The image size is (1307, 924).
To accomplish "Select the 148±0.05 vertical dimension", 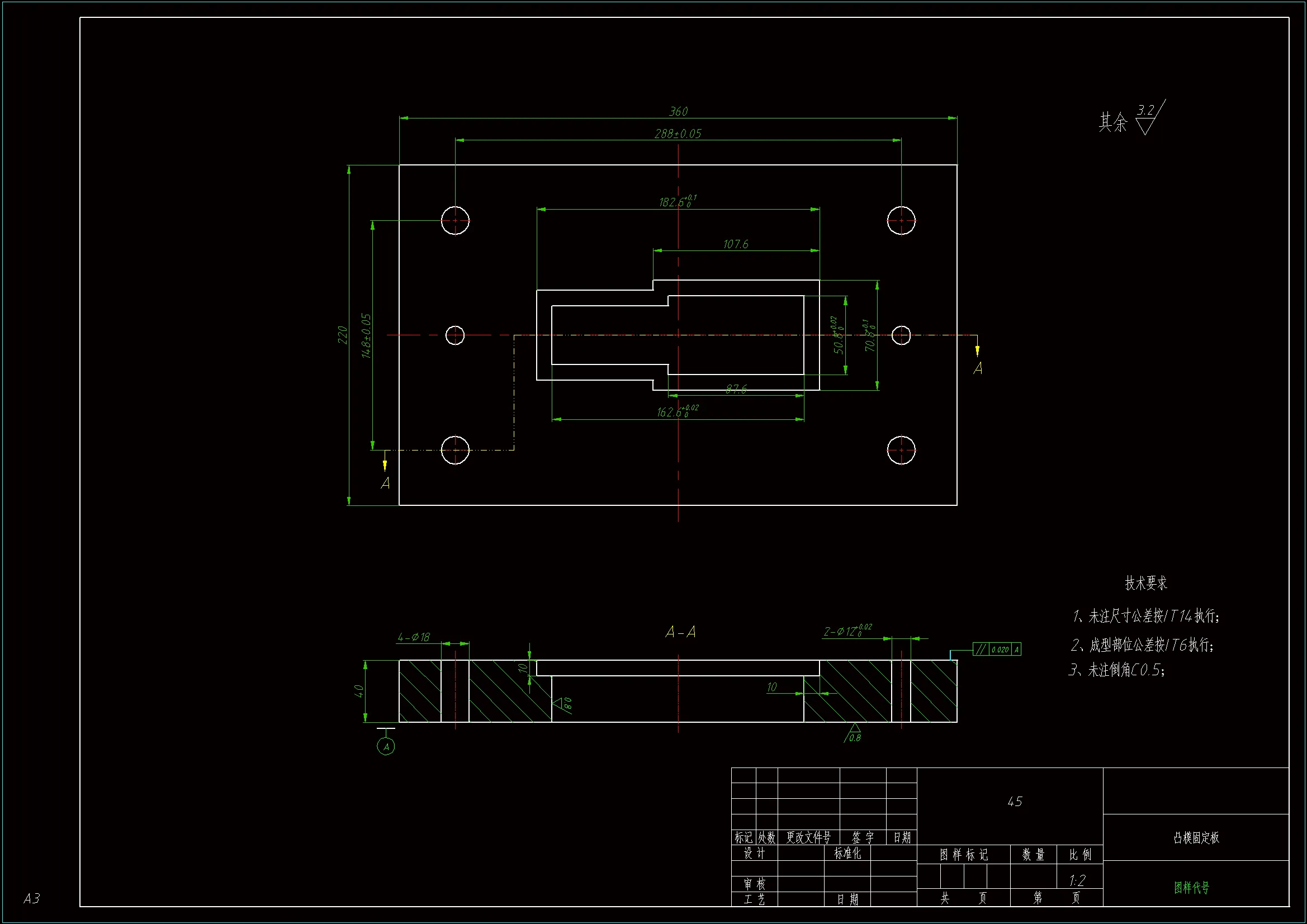I will click(366, 335).
